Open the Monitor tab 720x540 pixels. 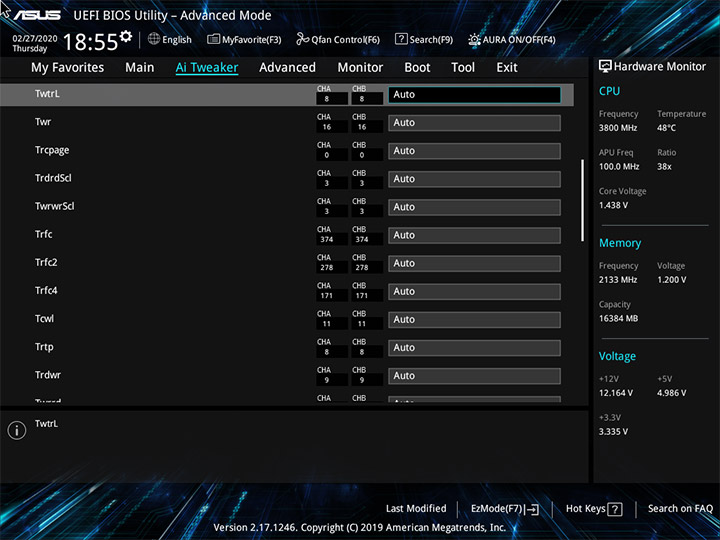tap(360, 68)
